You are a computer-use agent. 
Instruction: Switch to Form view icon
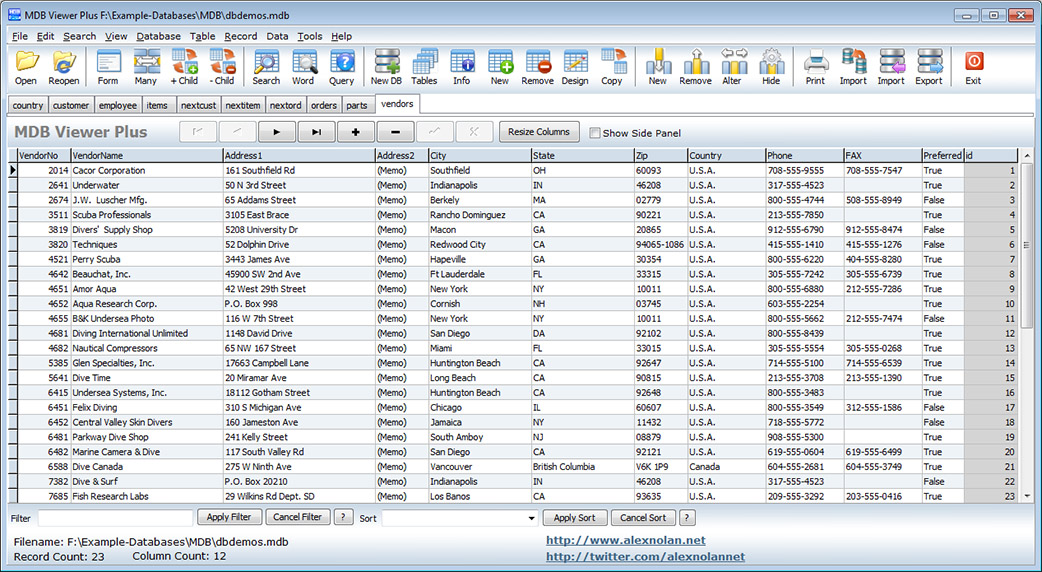point(108,67)
